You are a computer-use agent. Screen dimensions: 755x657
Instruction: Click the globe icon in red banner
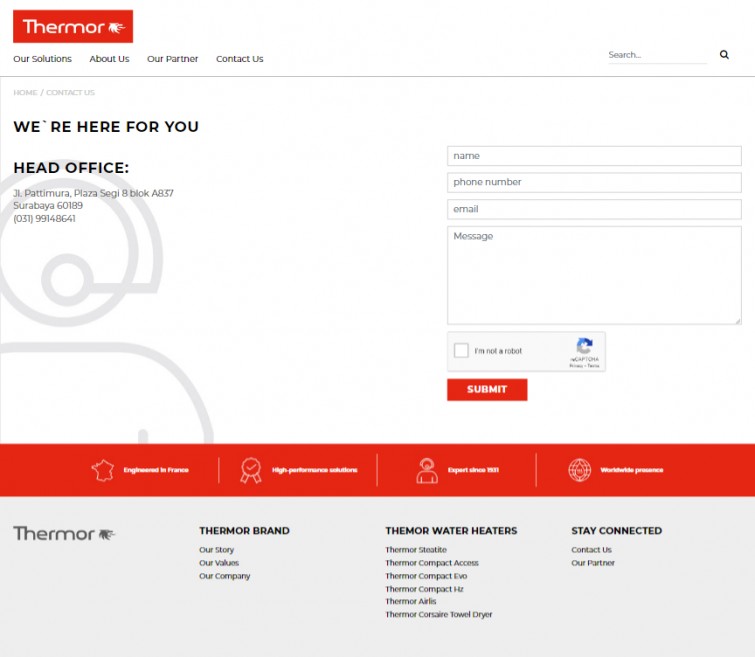tap(579, 470)
